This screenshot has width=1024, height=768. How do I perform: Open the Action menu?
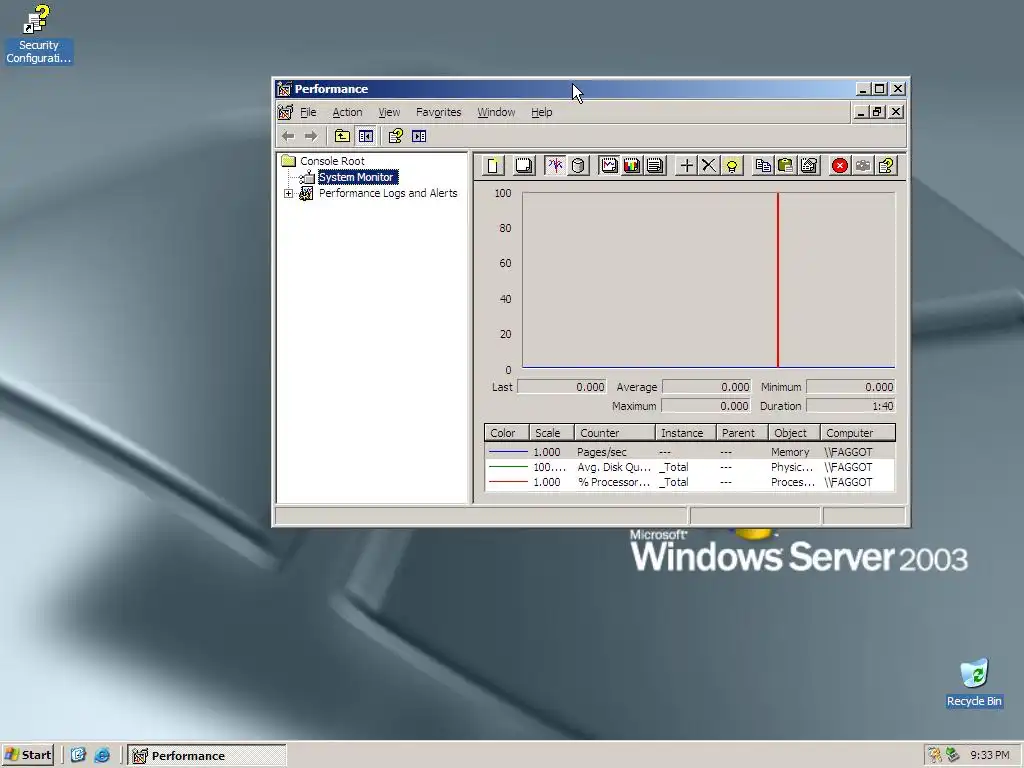(x=347, y=112)
